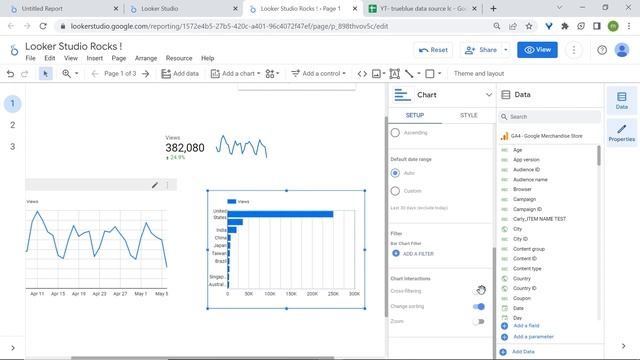Click the blue View button

tap(537, 50)
